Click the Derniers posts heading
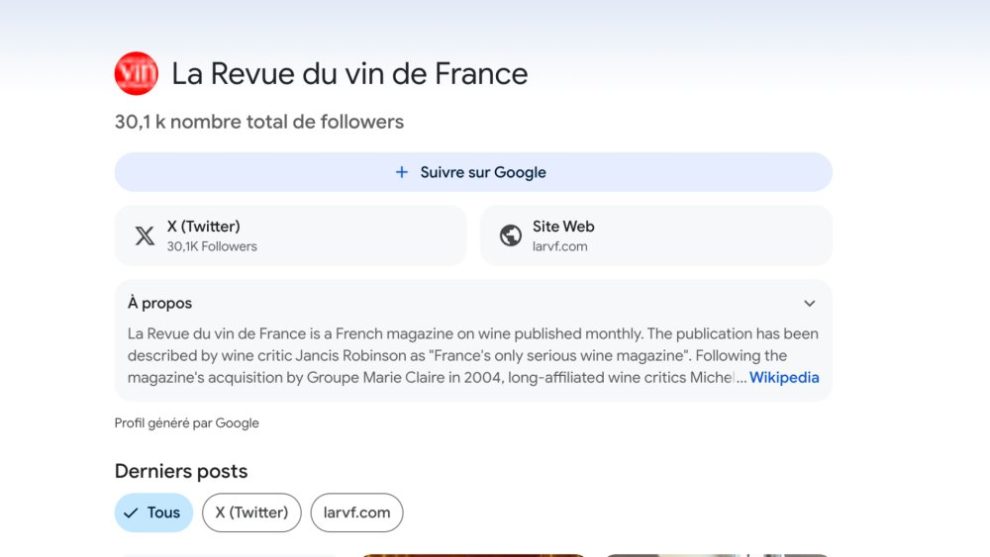The height and width of the screenshot is (557, 990). point(181,471)
